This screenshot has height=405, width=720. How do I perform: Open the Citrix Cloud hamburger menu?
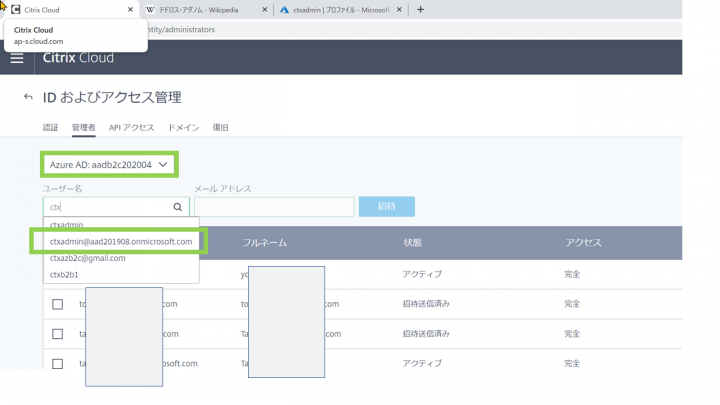point(17,58)
